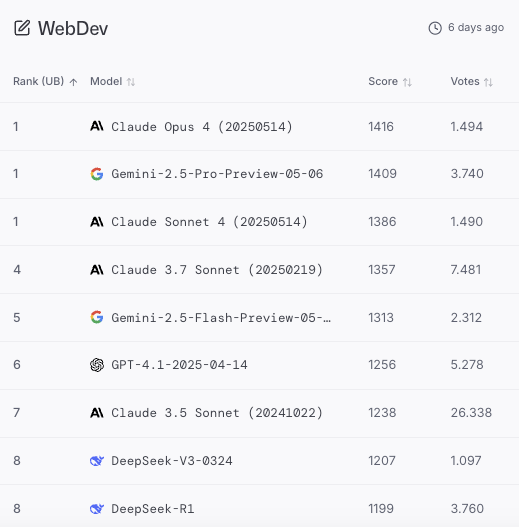This screenshot has width=519, height=527.
Task: Toggle sort arrows next to Model header
Action: pos(131,82)
